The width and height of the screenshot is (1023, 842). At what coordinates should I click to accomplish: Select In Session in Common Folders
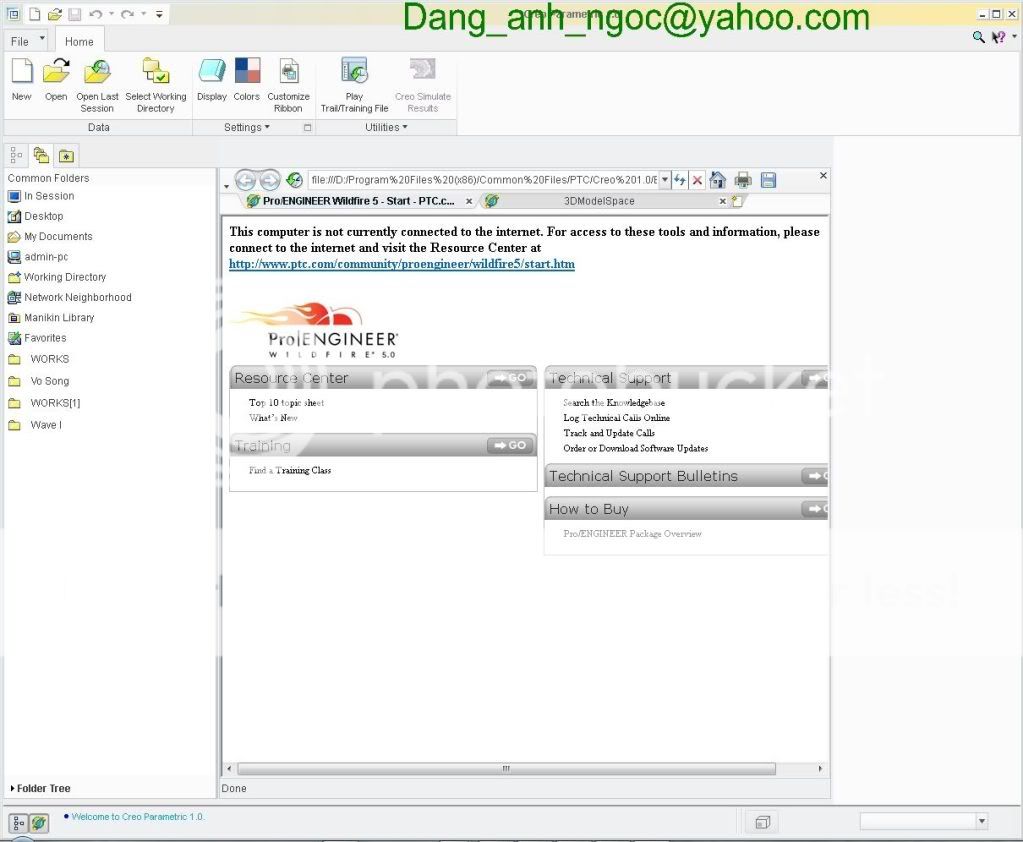coord(40,196)
